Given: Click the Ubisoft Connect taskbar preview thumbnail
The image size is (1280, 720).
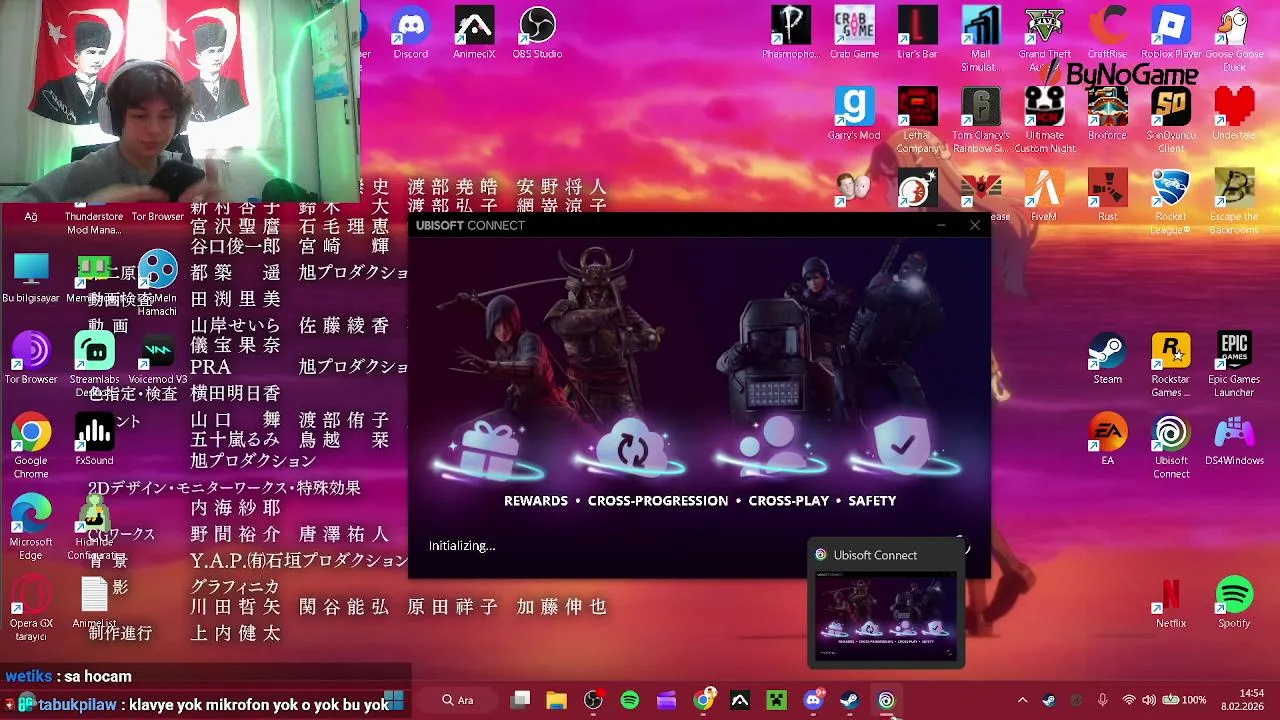Looking at the screenshot, I should [x=886, y=616].
